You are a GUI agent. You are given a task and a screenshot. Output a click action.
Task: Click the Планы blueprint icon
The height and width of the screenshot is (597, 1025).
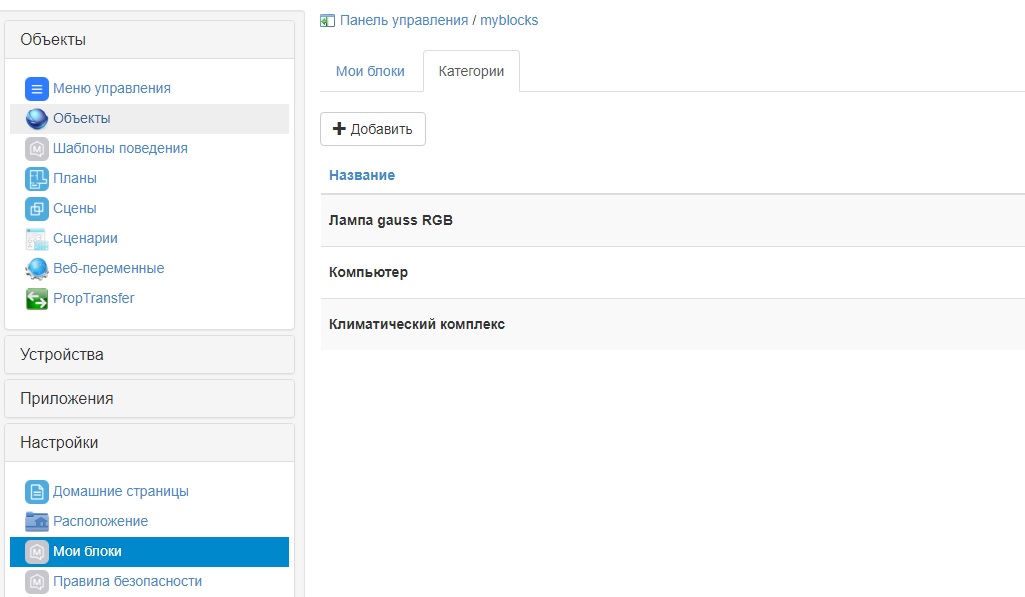coord(37,179)
